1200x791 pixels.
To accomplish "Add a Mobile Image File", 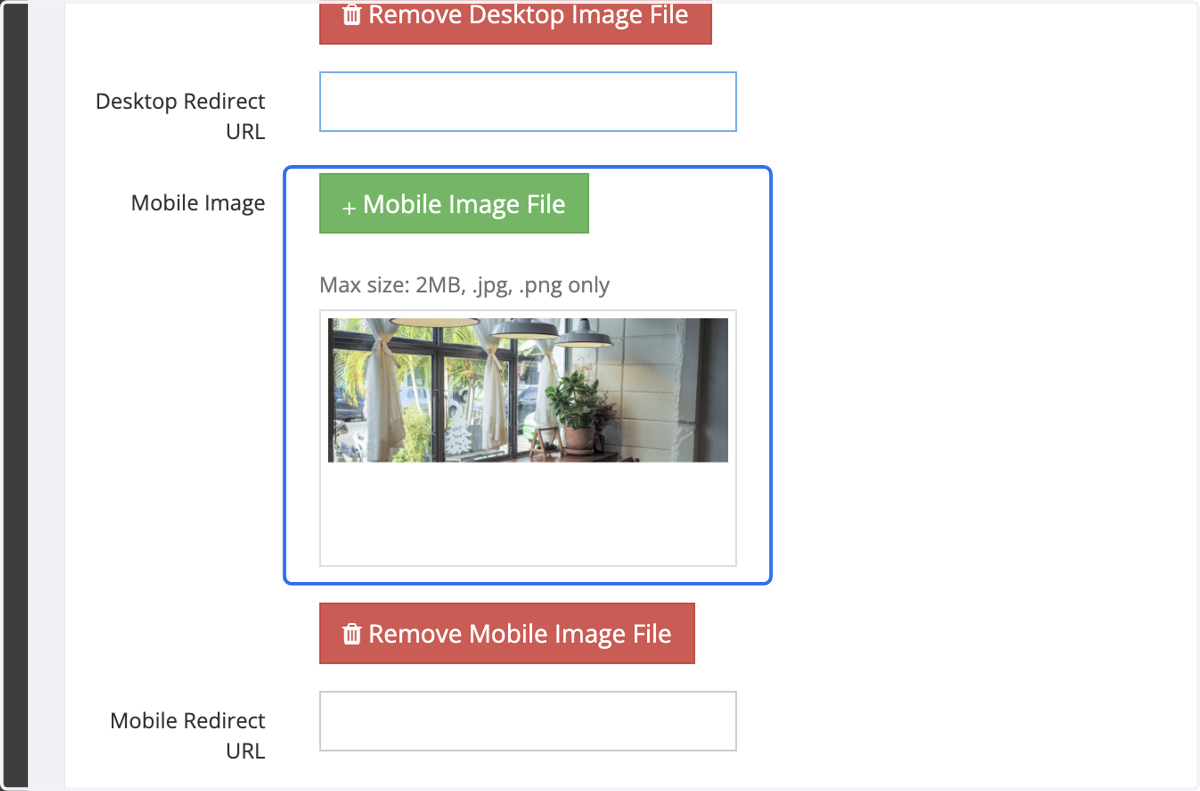I will pyautogui.click(x=454, y=204).
